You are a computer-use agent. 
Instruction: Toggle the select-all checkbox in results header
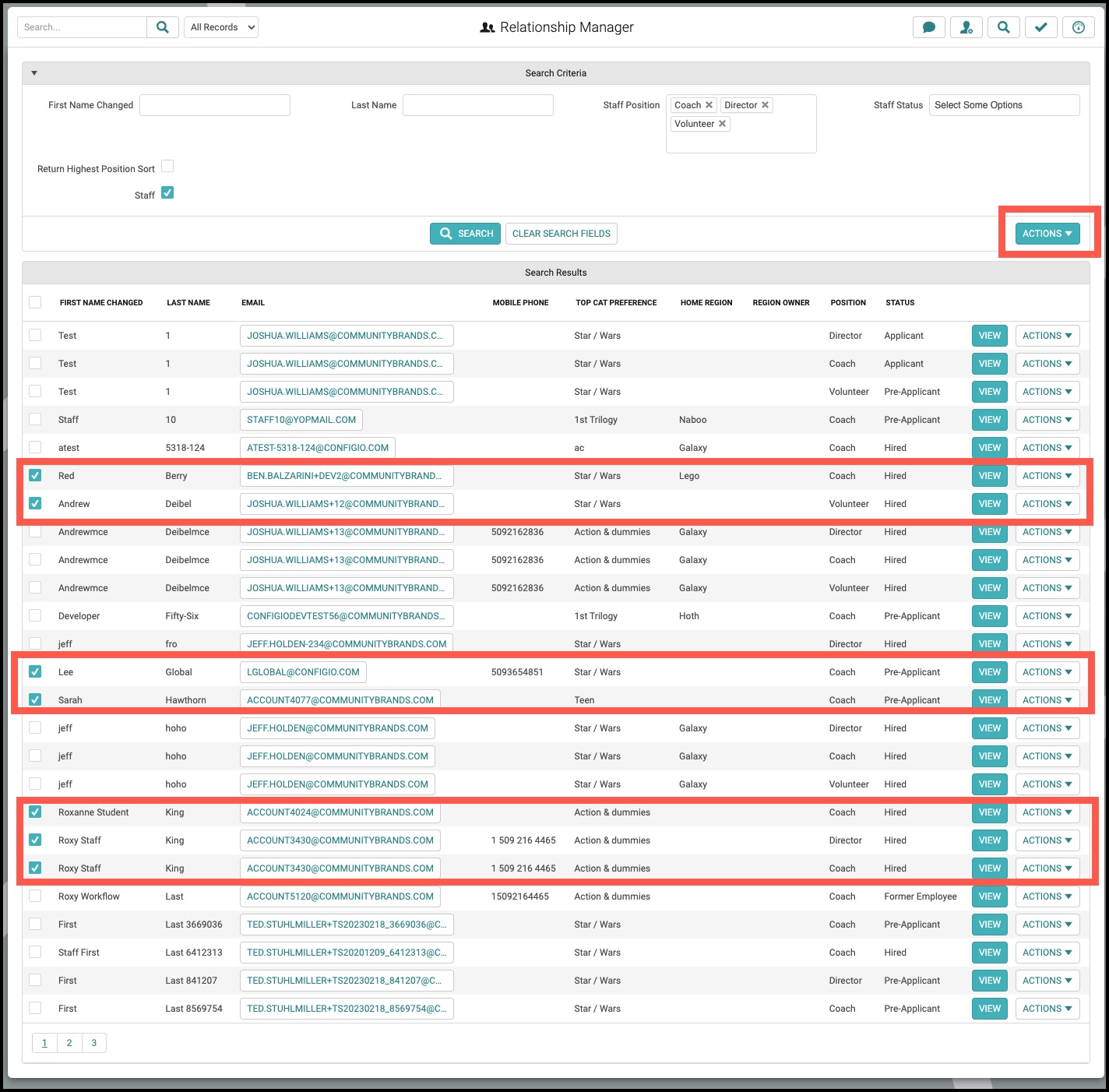[35, 302]
